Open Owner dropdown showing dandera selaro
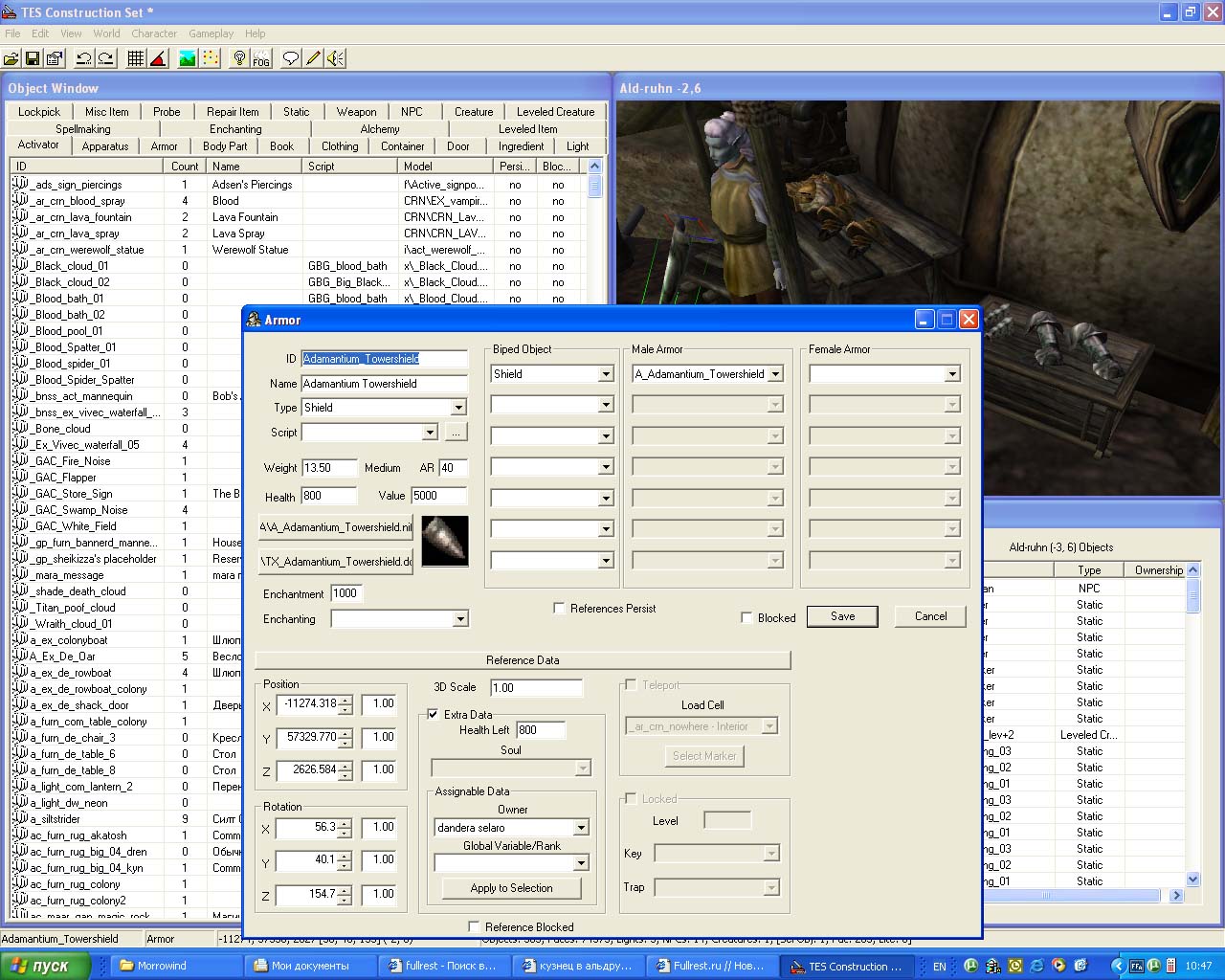Viewport: 1225px width, 980px height. [581, 827]
